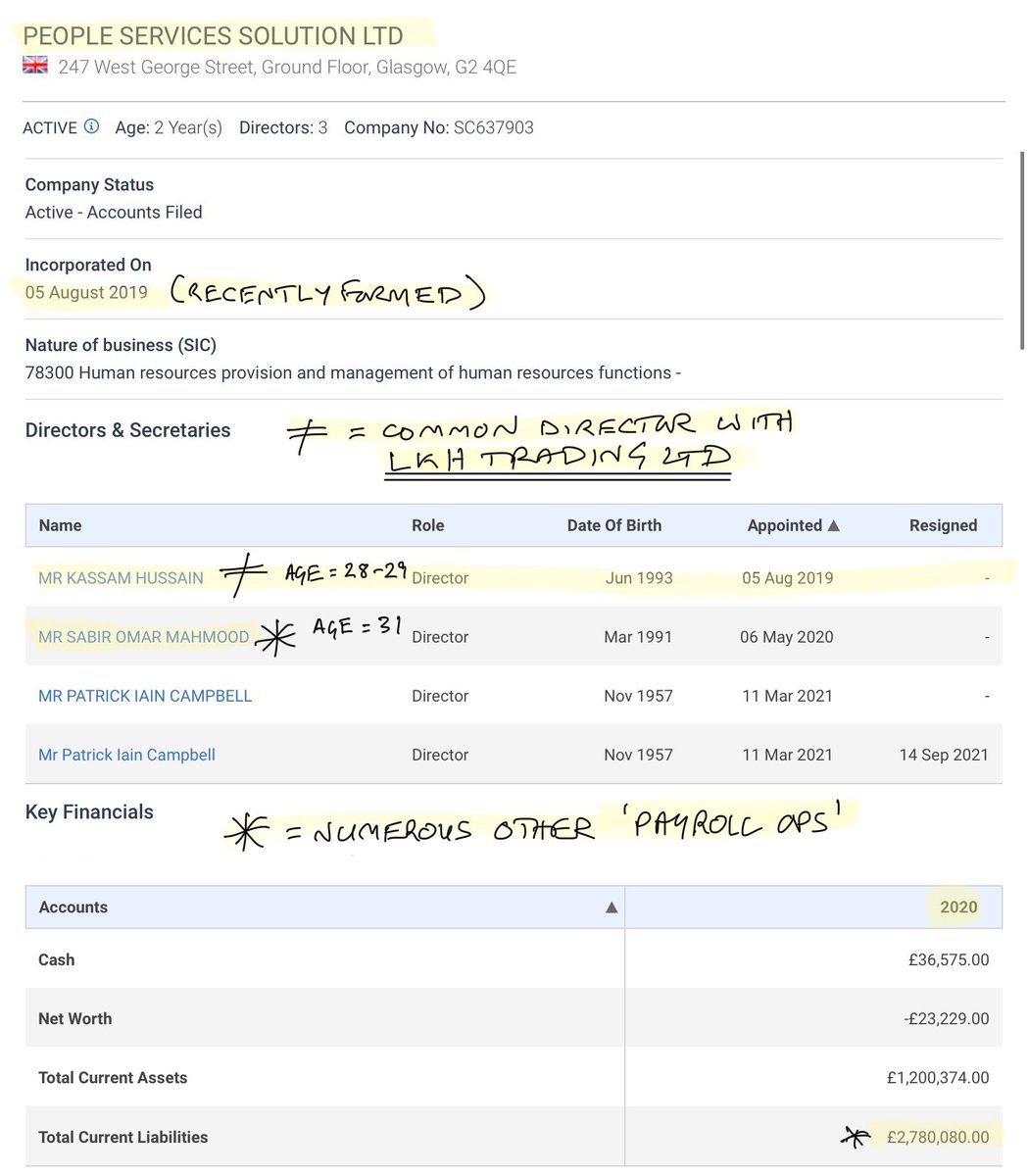Click the Cash value £36,575.00
The width and height of the screenshot is (1028, 1176).
tap(948, 959)
